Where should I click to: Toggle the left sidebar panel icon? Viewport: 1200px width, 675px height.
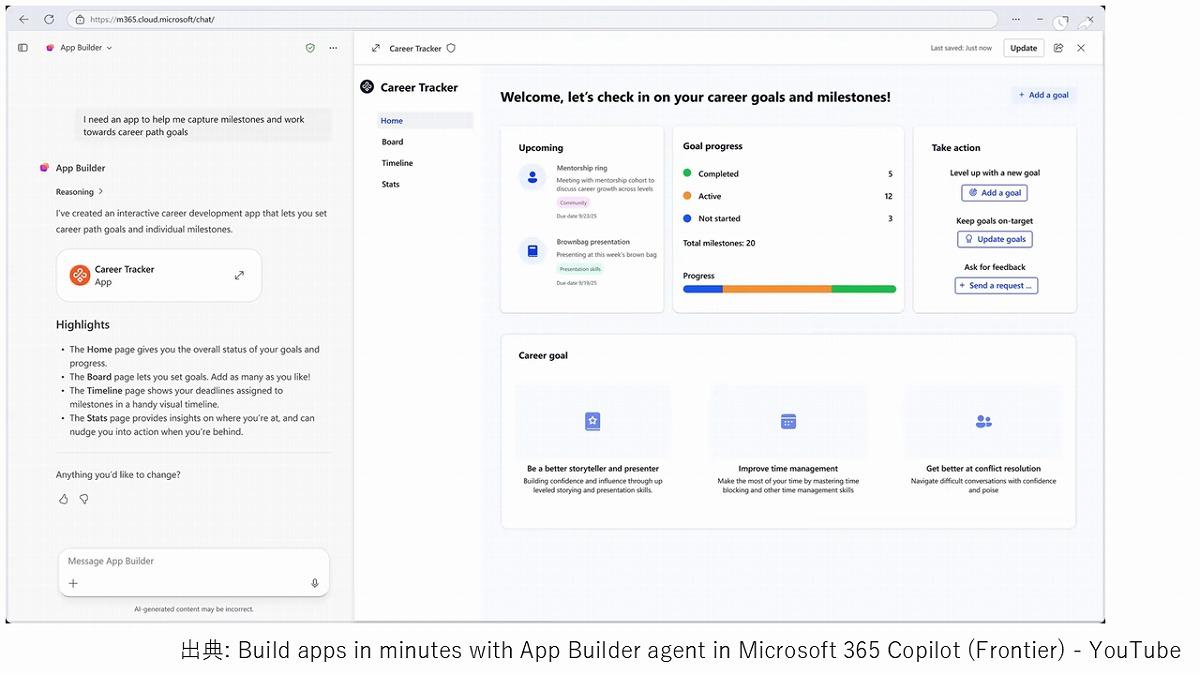click(23, 48)
